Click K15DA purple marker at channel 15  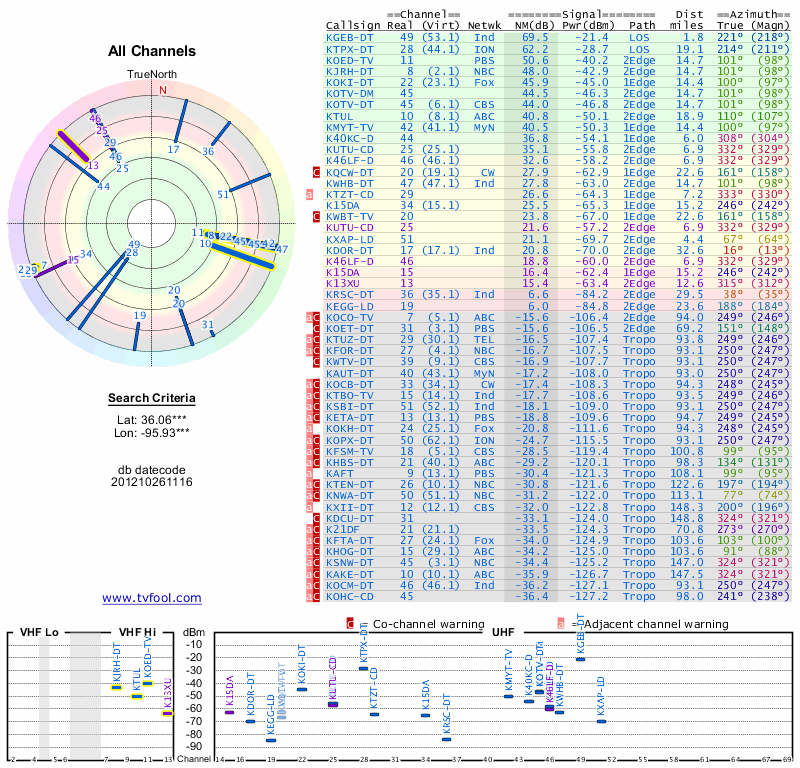(x=230, y=712)
